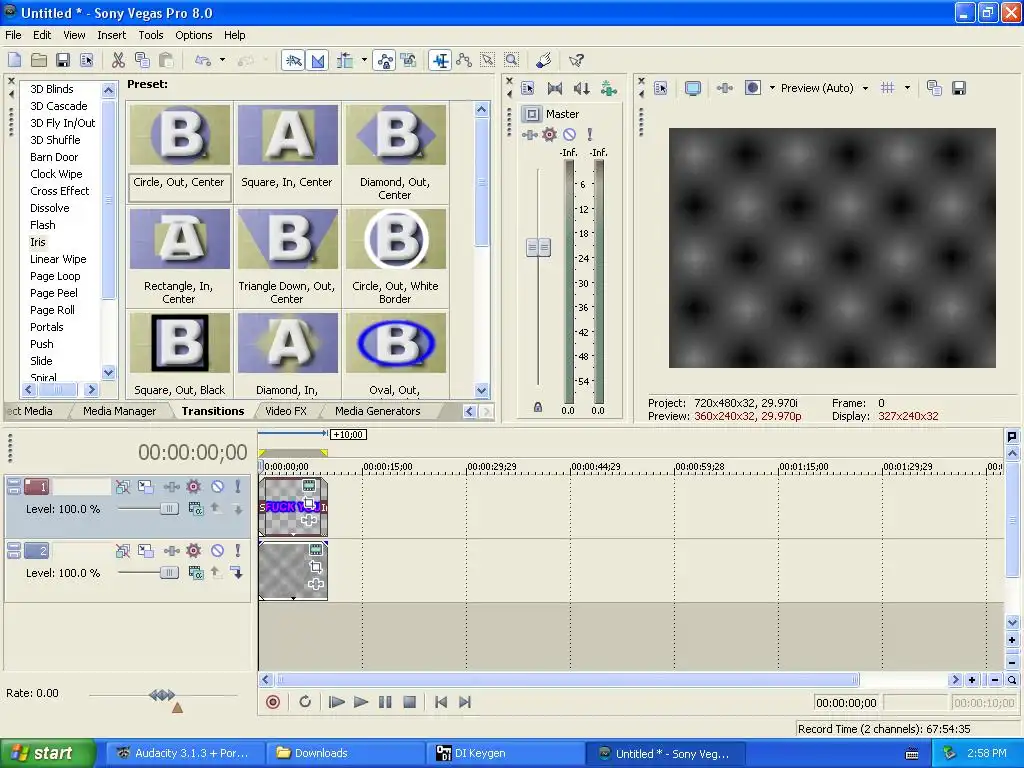Open Master bus FX gear icon
Screen dimensions: 1024x768
tap(550, 135)
